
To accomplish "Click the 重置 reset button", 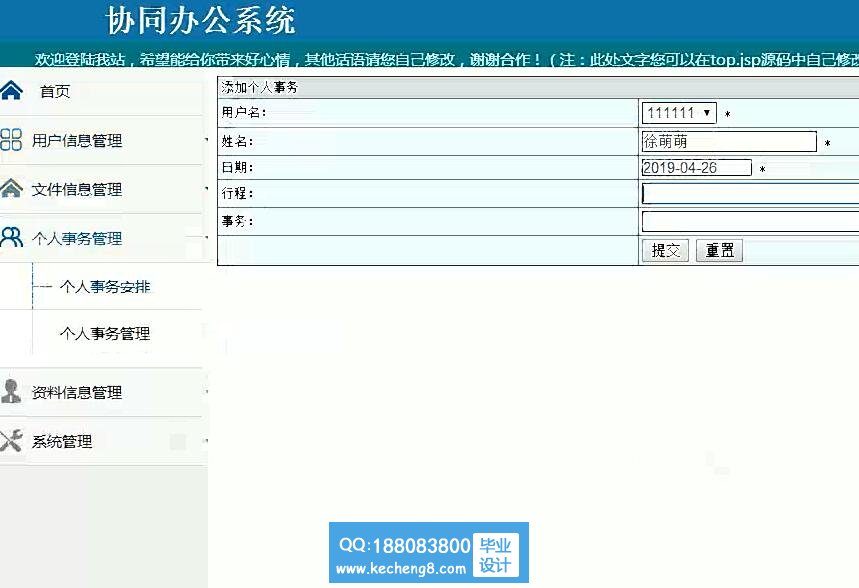I will coord(719,250).
